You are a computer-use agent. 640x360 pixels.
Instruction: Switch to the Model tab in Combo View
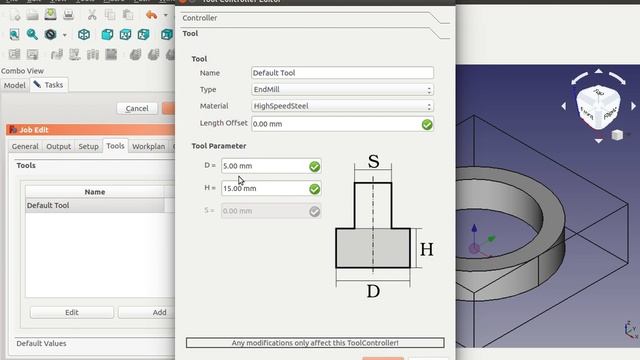click(x=15, y=85)
